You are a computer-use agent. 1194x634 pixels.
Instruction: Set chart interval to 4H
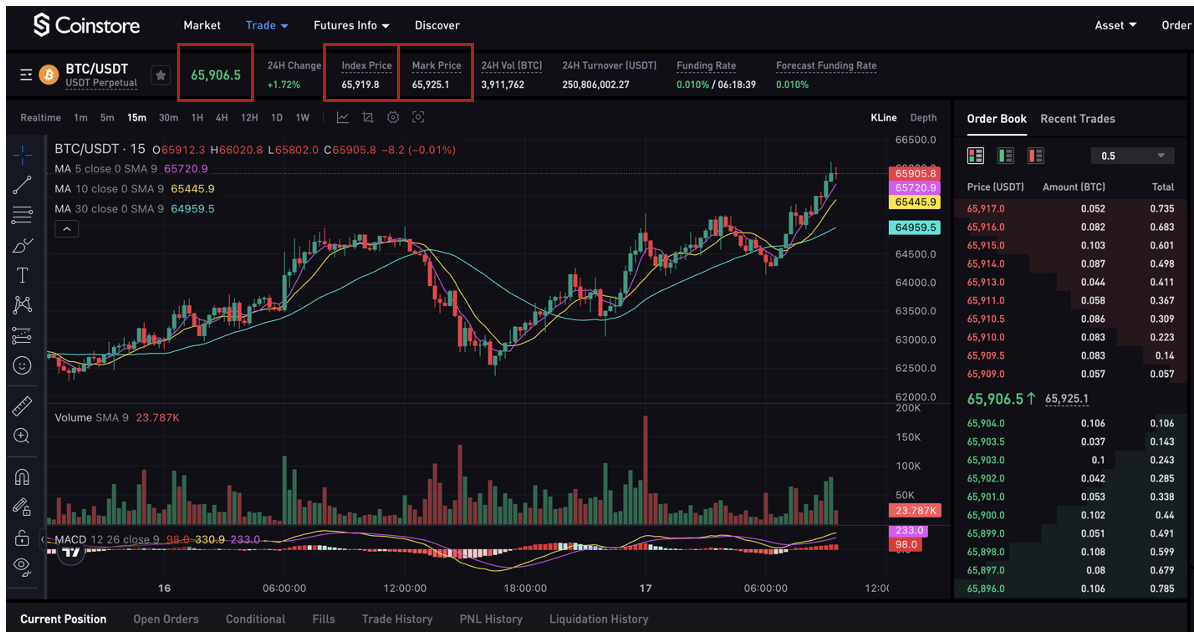[222, 117]
